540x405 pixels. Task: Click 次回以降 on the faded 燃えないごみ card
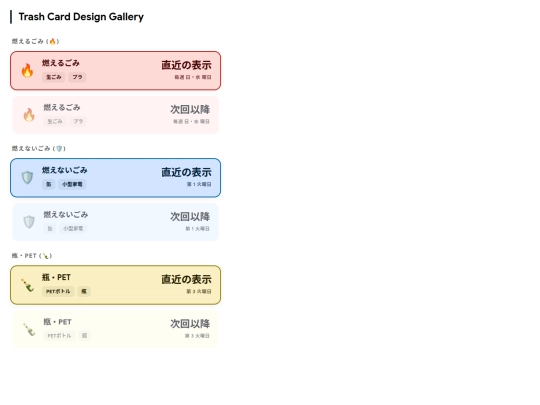(x=190, y=217)
